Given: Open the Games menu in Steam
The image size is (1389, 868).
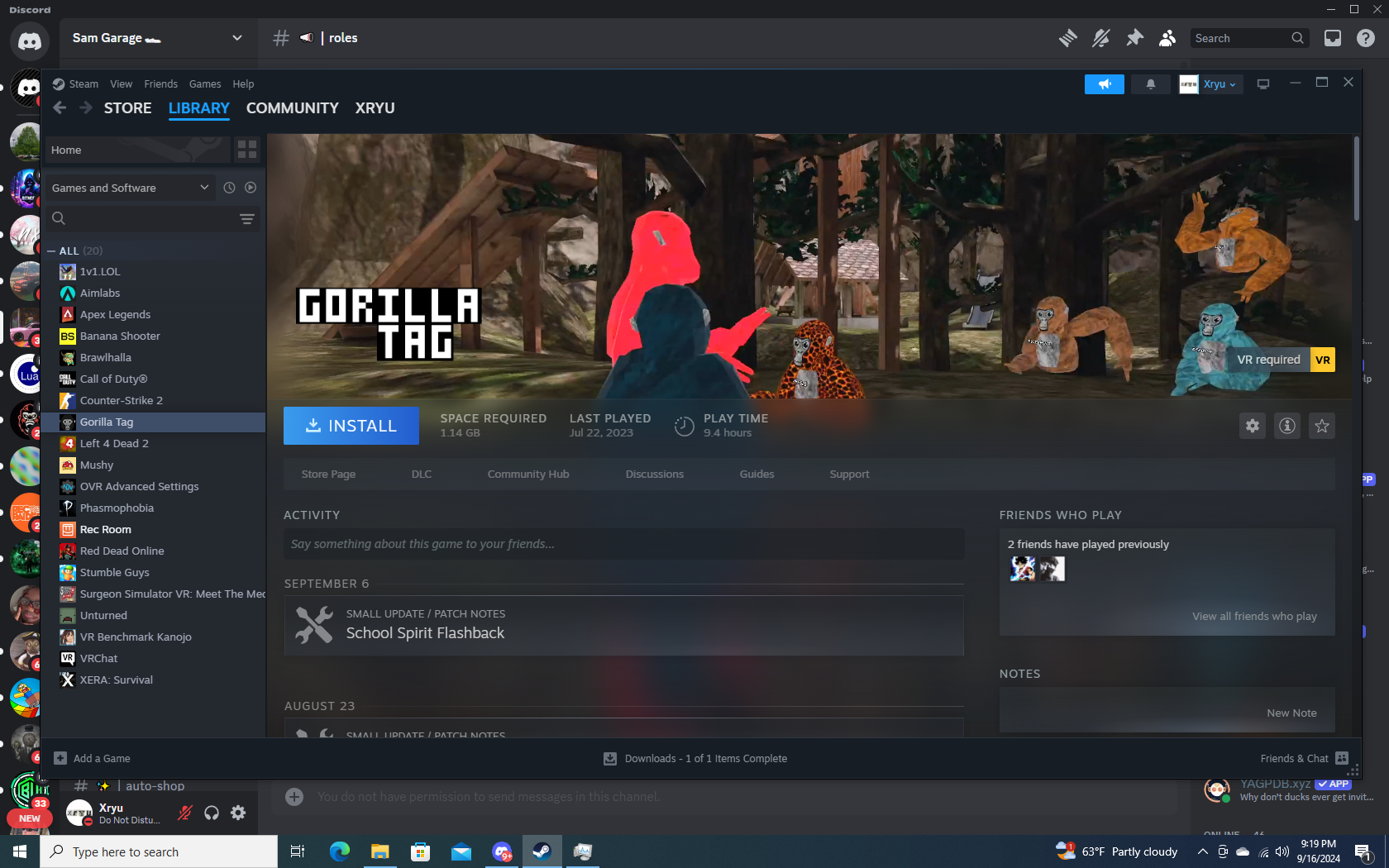Looking at the screenshot, I should click(x=205, y=84).
